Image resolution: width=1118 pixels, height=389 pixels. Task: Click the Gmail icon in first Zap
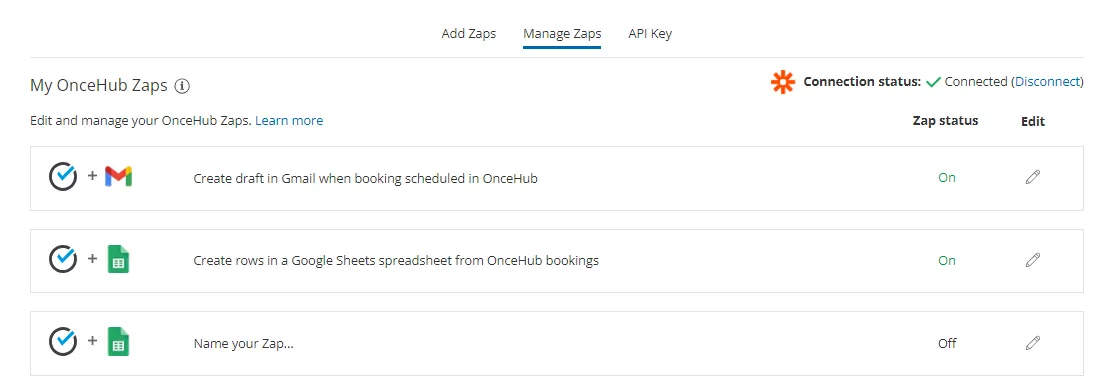[x=118, y=177]
